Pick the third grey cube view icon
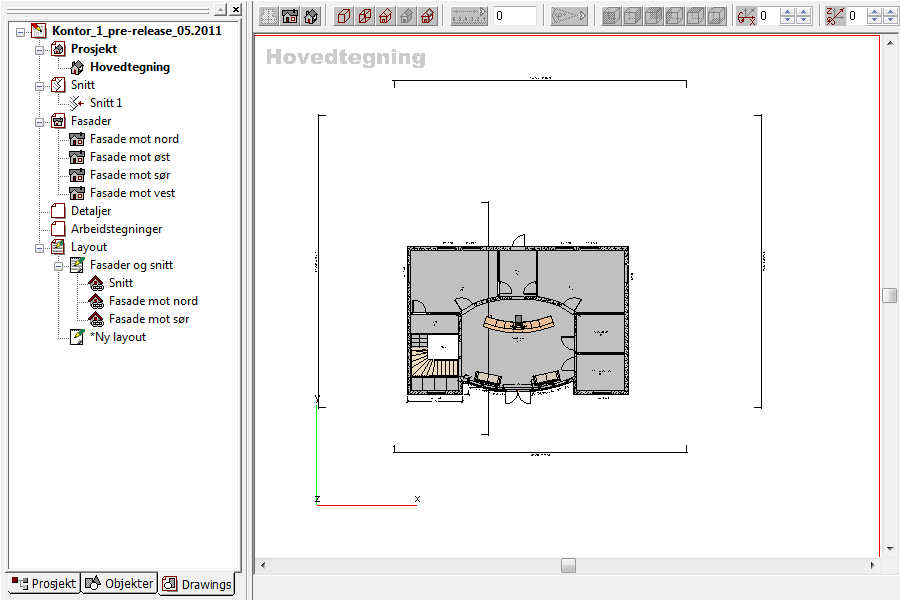 point(653,16)
